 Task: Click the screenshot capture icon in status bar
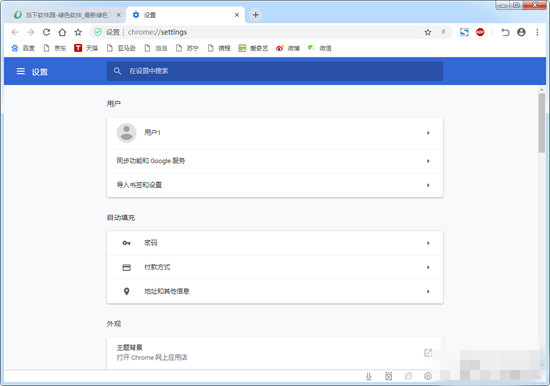click(389, 376)
